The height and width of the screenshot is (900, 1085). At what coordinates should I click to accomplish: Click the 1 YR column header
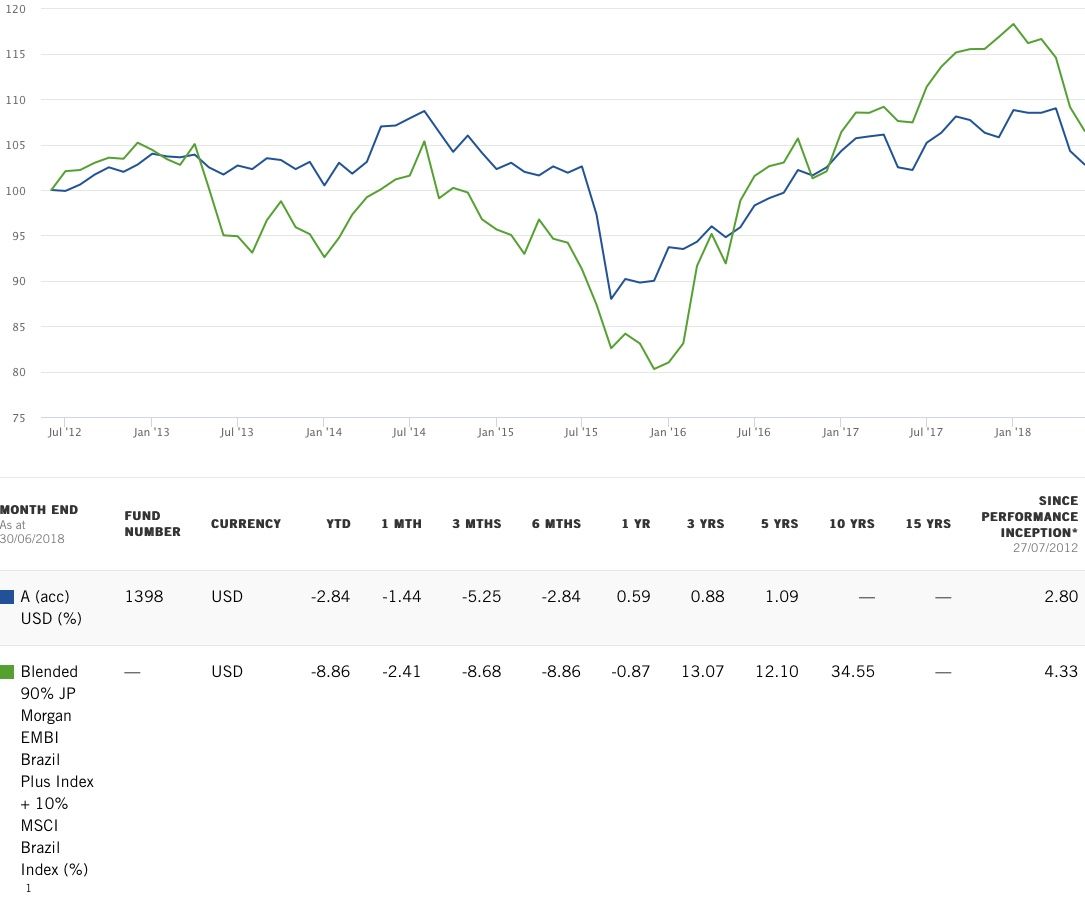(x=635, y=524)
